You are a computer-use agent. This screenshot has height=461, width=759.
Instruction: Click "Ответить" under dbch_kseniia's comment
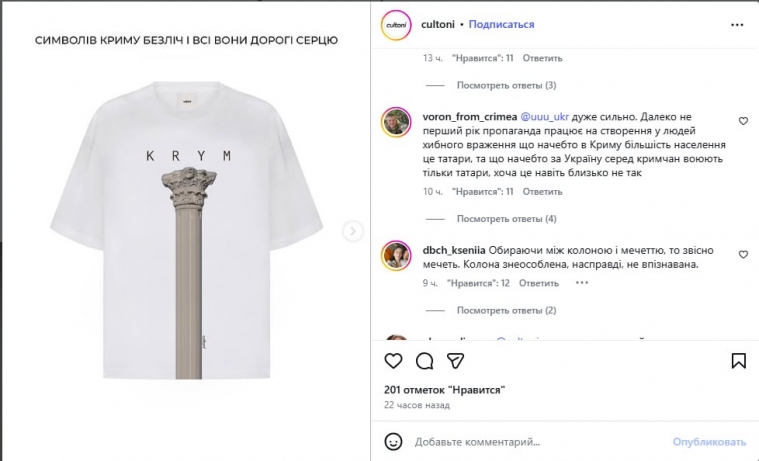coord(538,283)
